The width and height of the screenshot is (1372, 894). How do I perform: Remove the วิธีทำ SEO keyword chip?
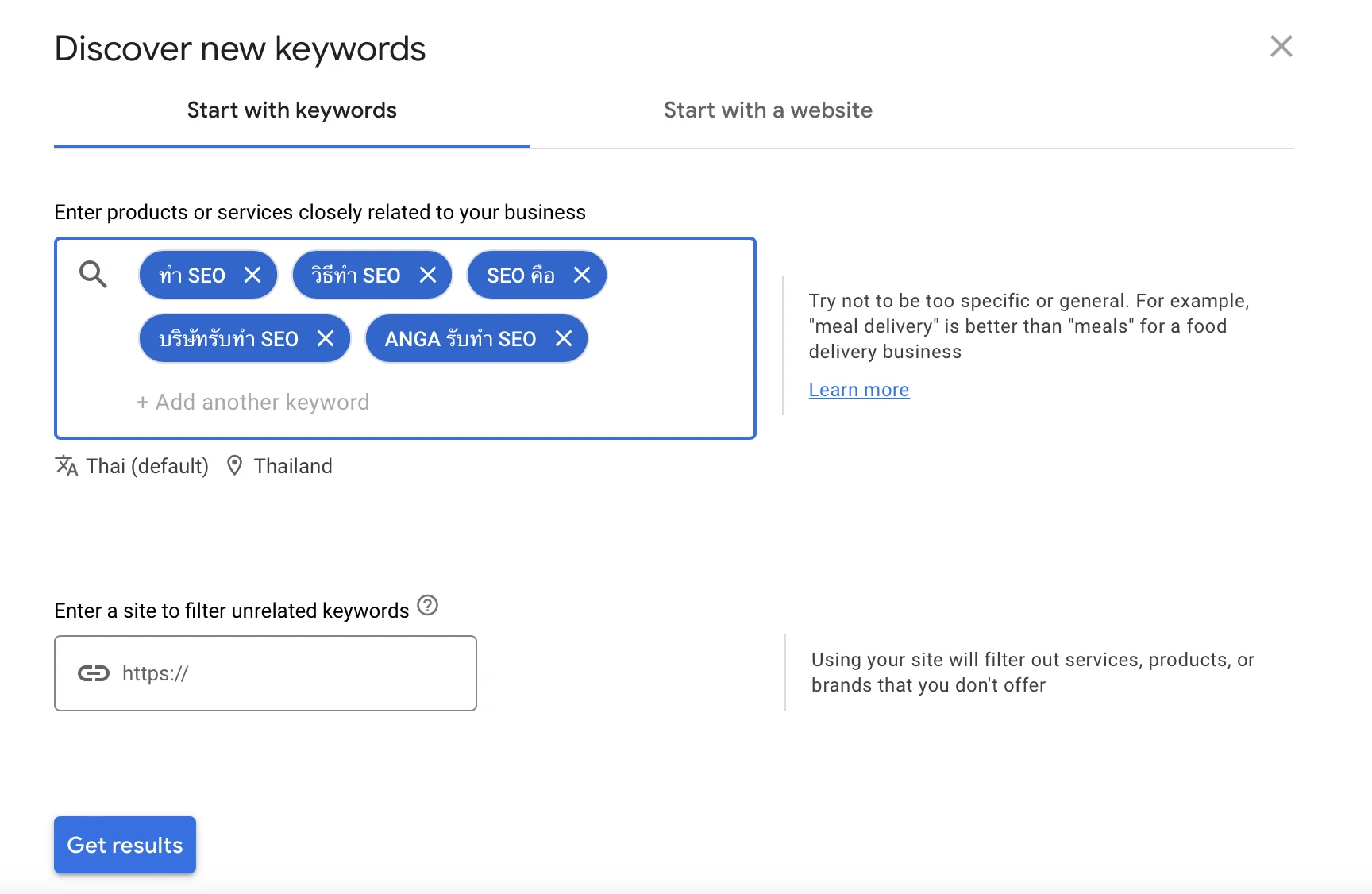pos(428,275)
